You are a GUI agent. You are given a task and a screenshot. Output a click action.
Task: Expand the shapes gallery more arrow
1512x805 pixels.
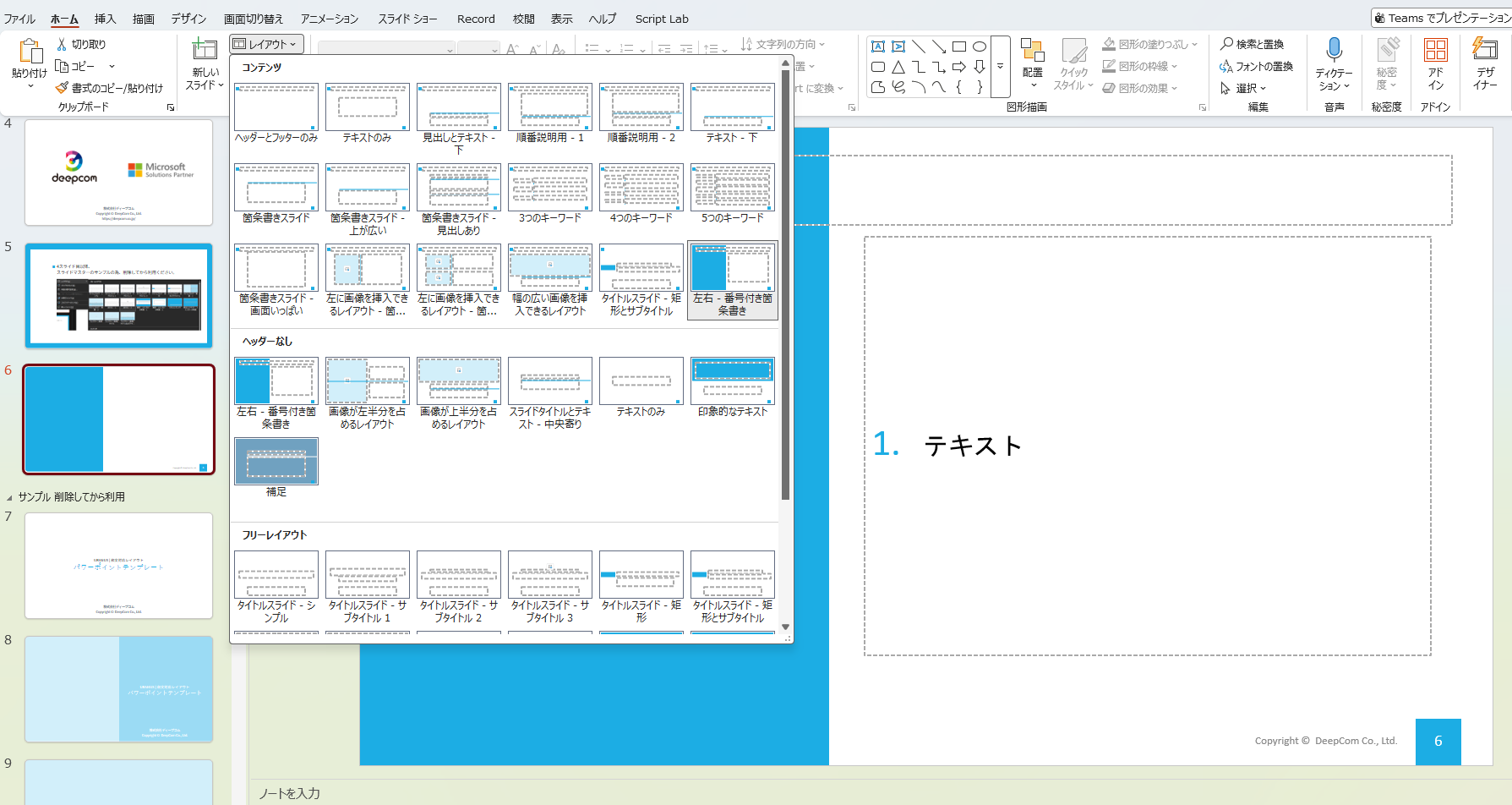point(1001,66)
